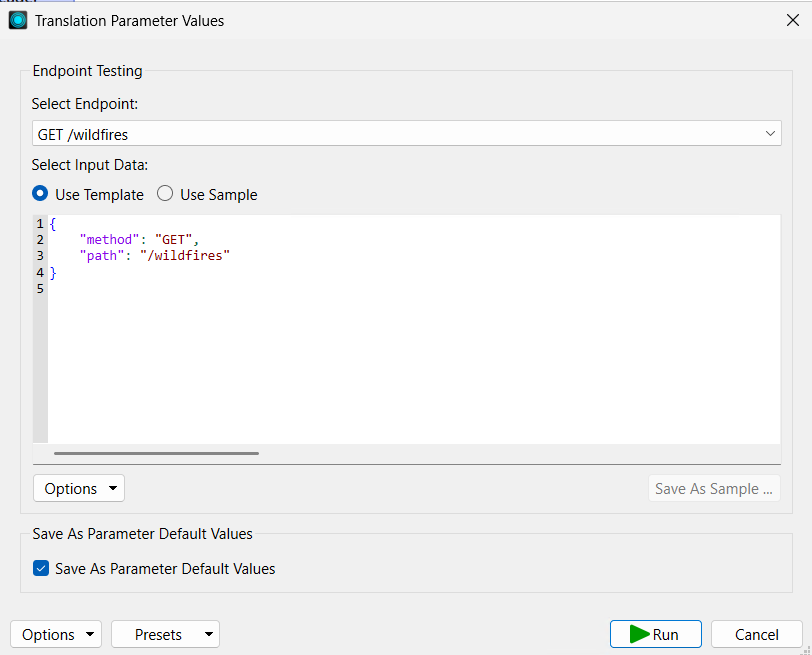Click the "path" key in editor
This screenshot has height=655, width=812.
tap(102, 256)
